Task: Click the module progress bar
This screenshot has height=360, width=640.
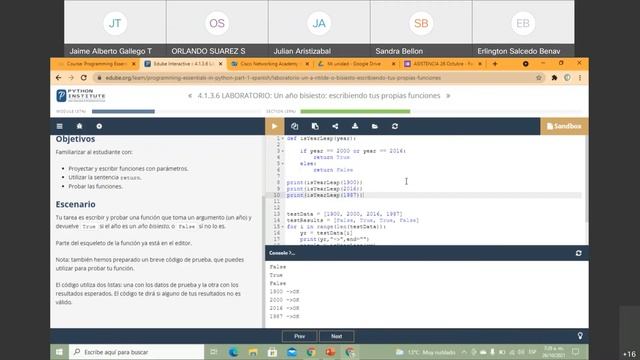Action: (x=176, y=111)
